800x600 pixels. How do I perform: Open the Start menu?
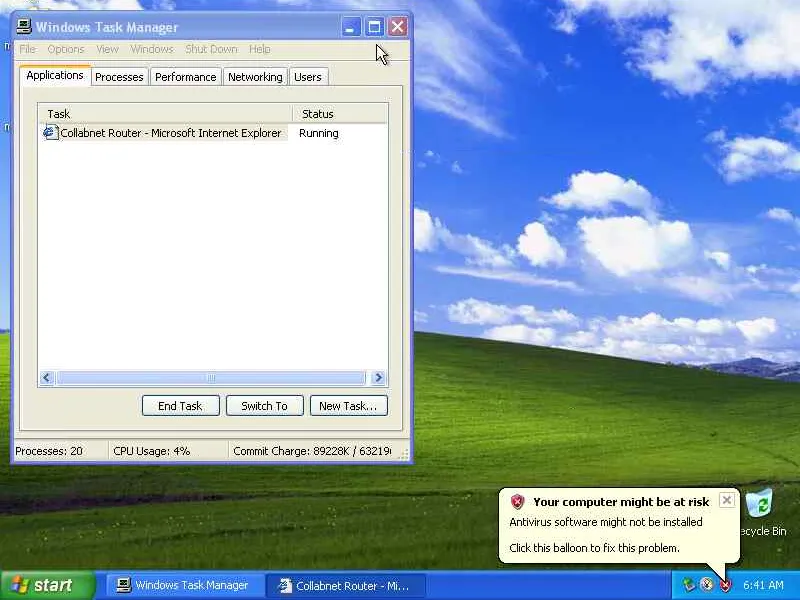click(x=48, y=585)
